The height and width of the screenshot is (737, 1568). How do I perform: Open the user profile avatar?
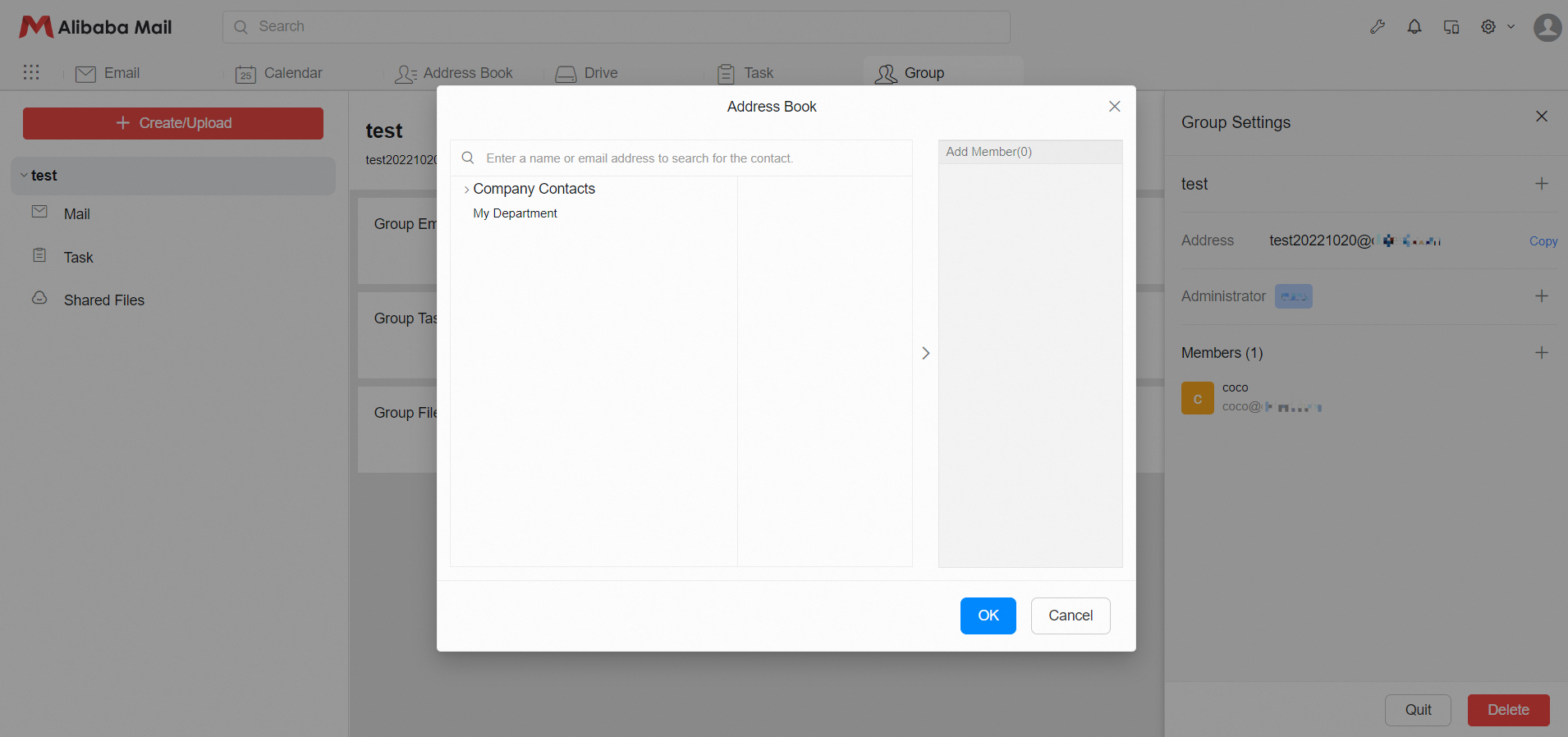pyautogui.click(x=1547, y=27)
